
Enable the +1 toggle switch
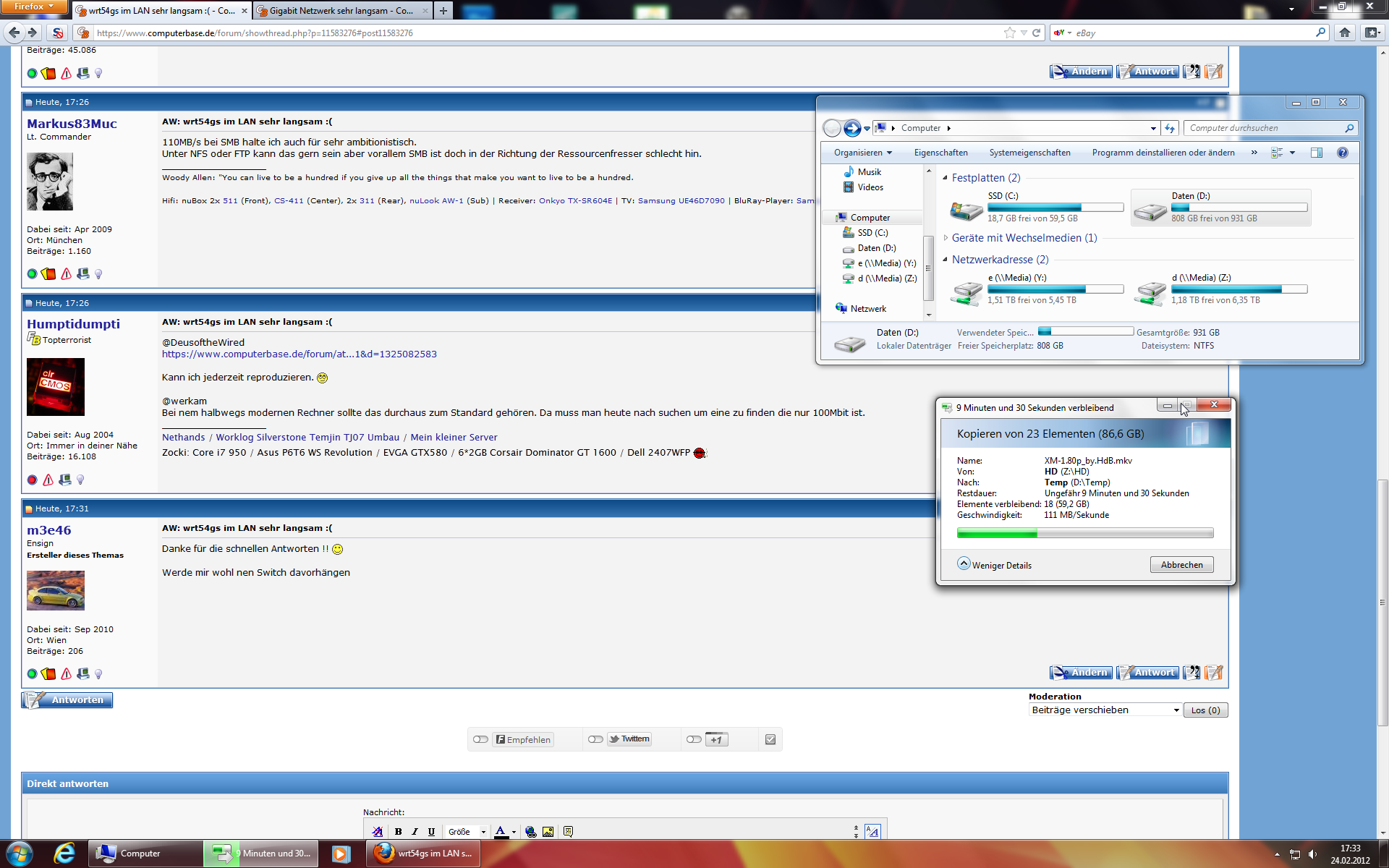[x=694, y=739]
